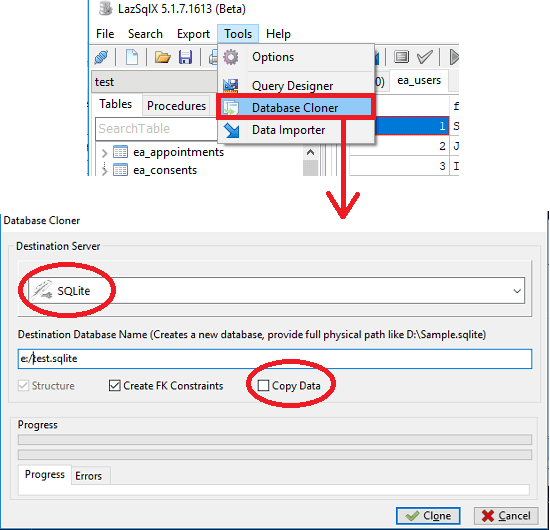Click the new blank document icon
The height and width of the screenshot is (530, 550).
point(132,57)
